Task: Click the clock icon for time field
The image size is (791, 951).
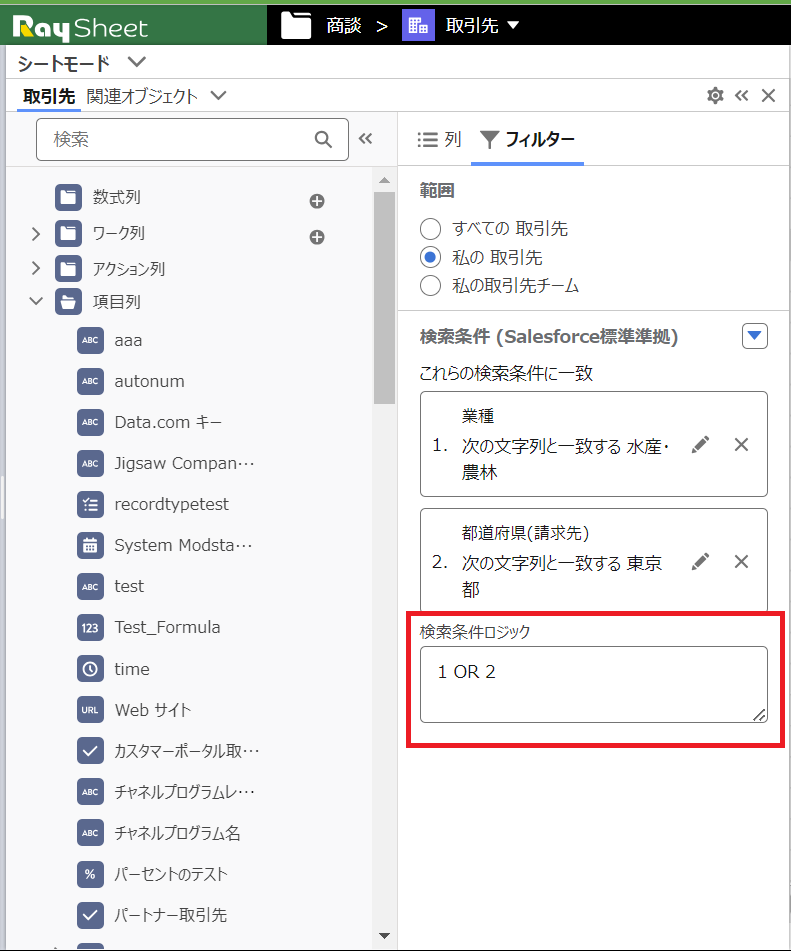Action: point(90,669)
